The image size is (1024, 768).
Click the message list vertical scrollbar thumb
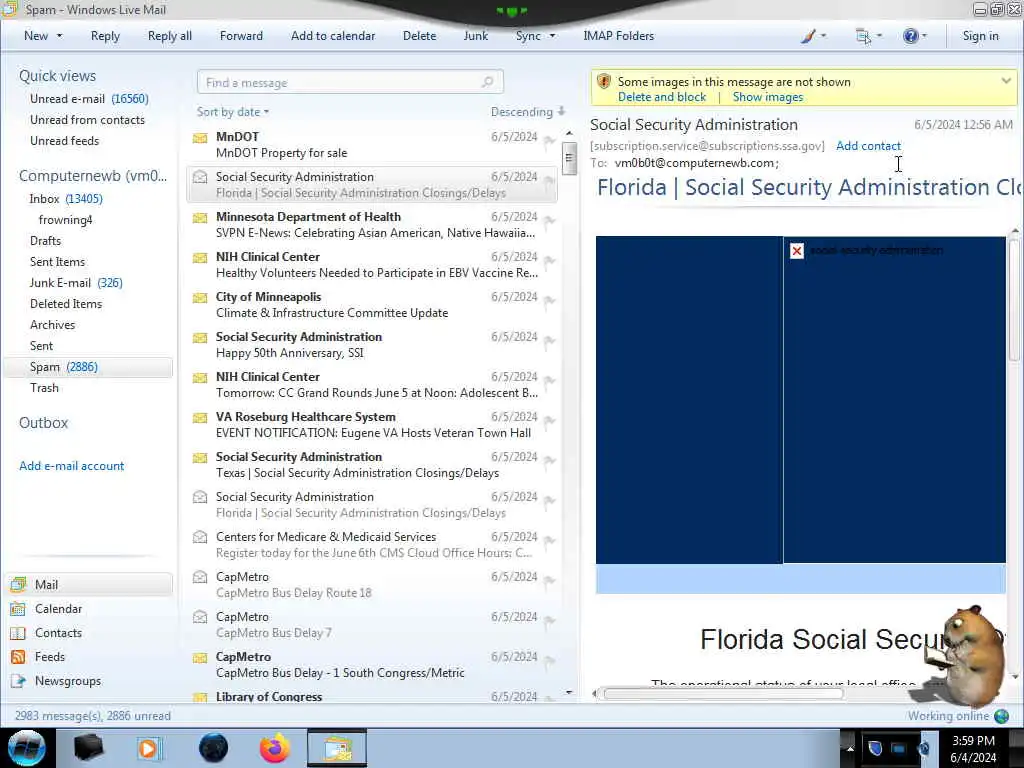(569, 158)
